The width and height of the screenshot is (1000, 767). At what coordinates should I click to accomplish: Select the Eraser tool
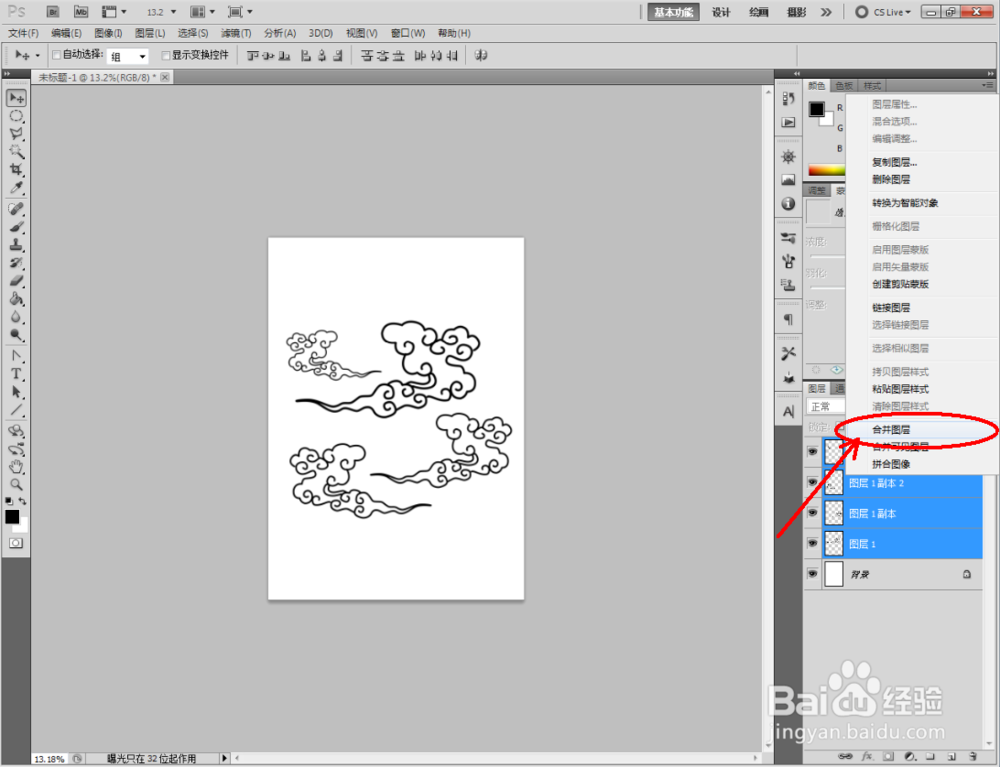17,281
